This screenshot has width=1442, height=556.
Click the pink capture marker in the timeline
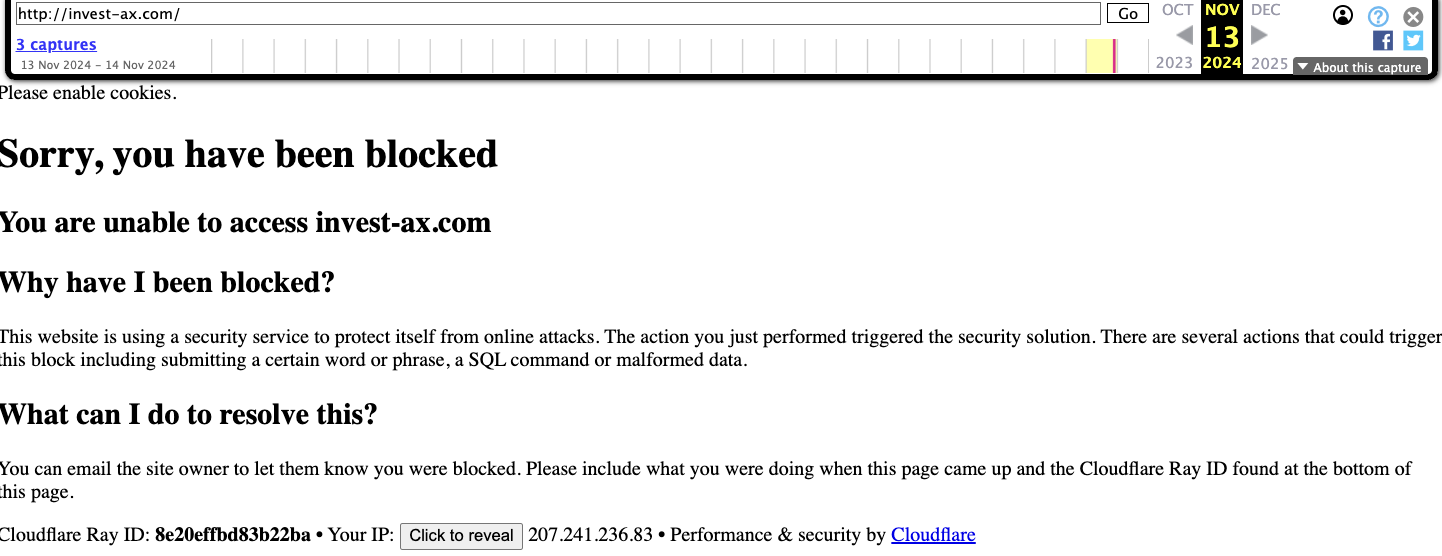click(1115, 56)
